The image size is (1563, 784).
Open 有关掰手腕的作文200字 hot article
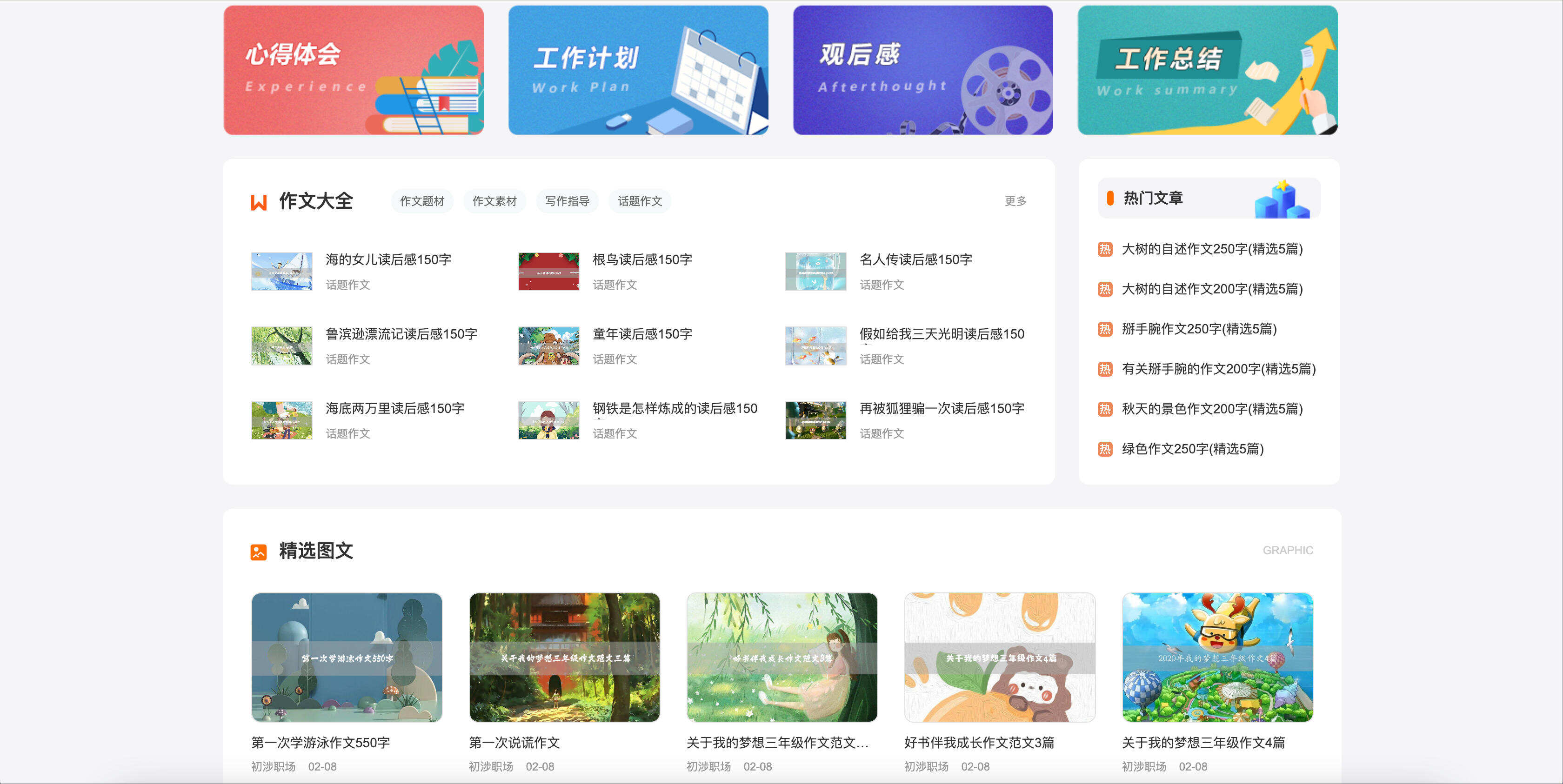pos(1218,369)
